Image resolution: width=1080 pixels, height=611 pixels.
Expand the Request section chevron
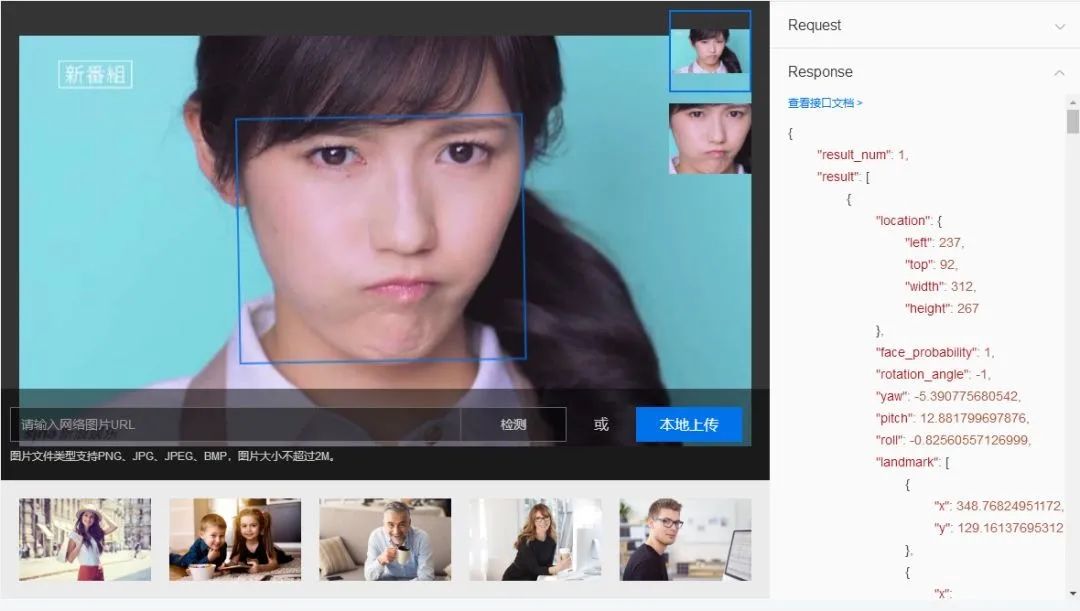[x=1059, y=26]
